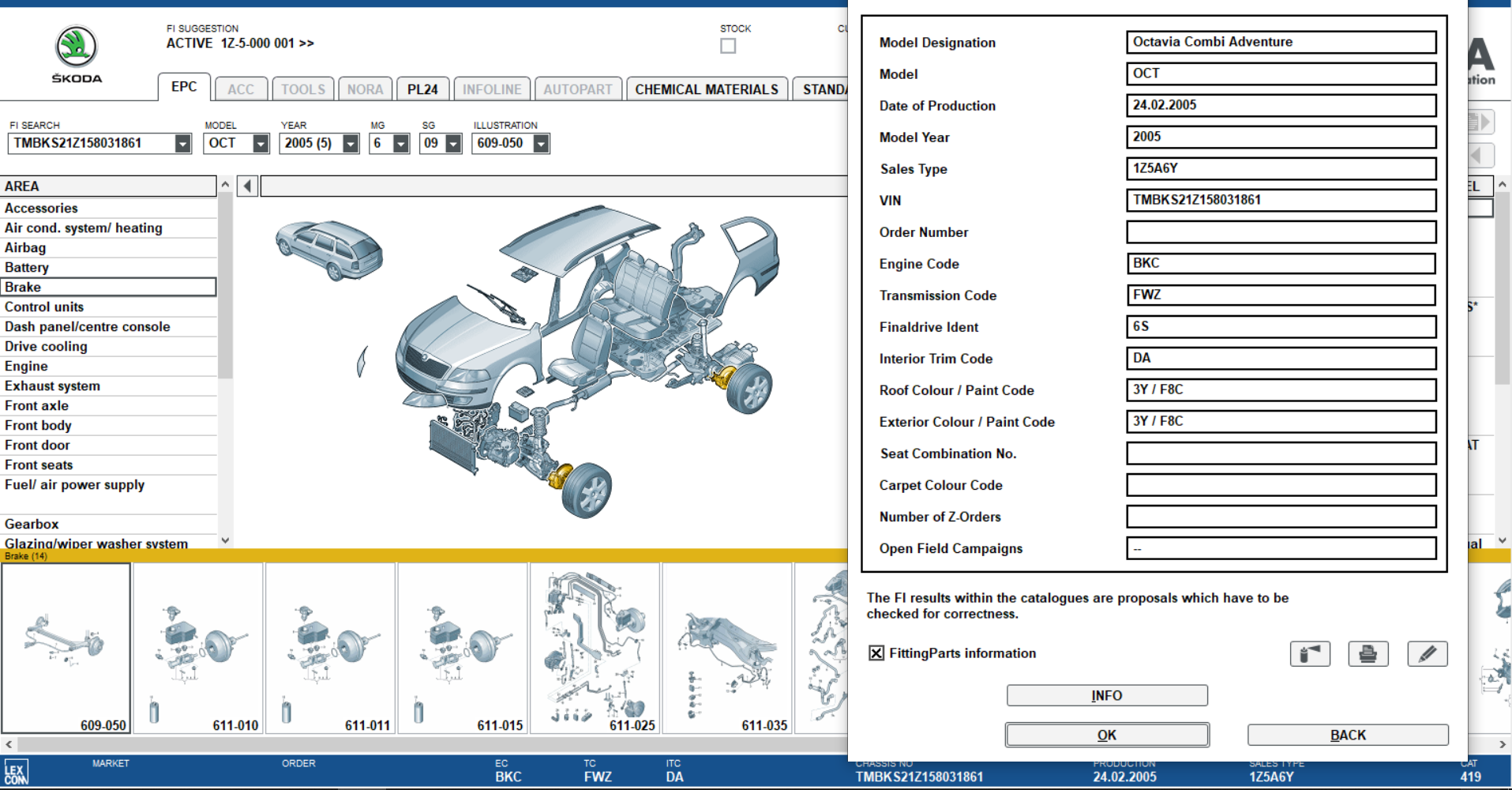Switch to the NORA tab

(x=365, y=89)
